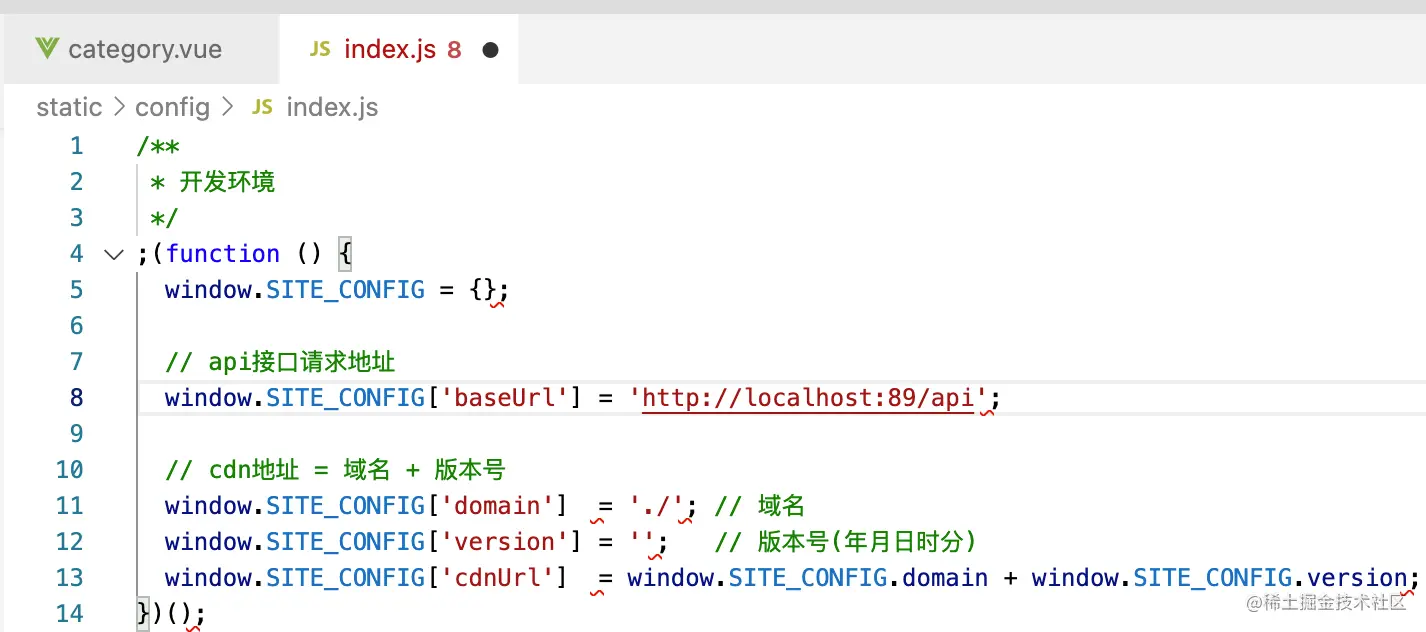This screenshot has height=632, width=1426.
Task: Click the Vue icon on category.vue tab
Action: (x=47, y=48)
